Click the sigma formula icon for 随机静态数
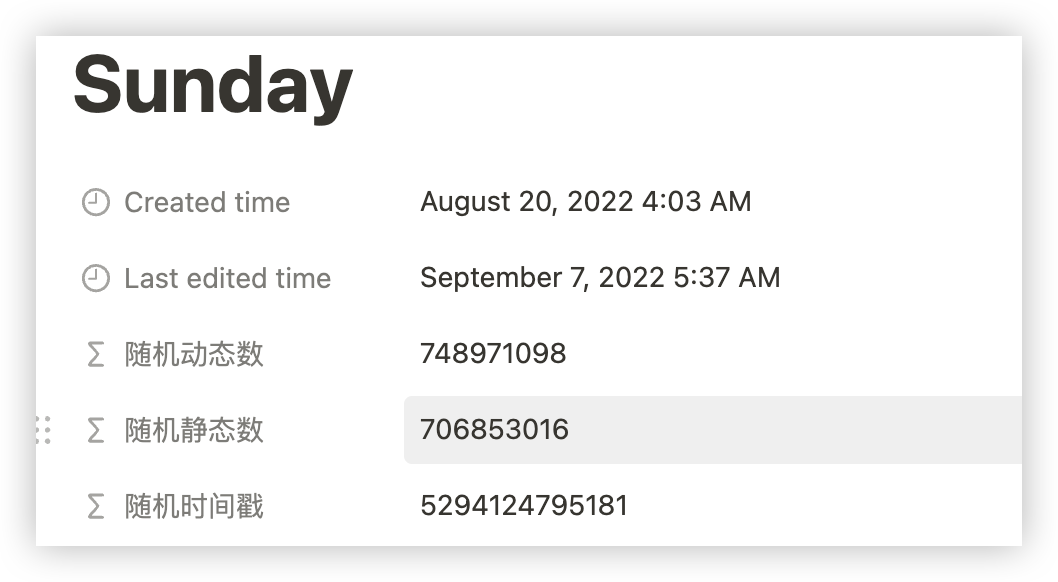 pyautogui.click(x=95, y=430)
